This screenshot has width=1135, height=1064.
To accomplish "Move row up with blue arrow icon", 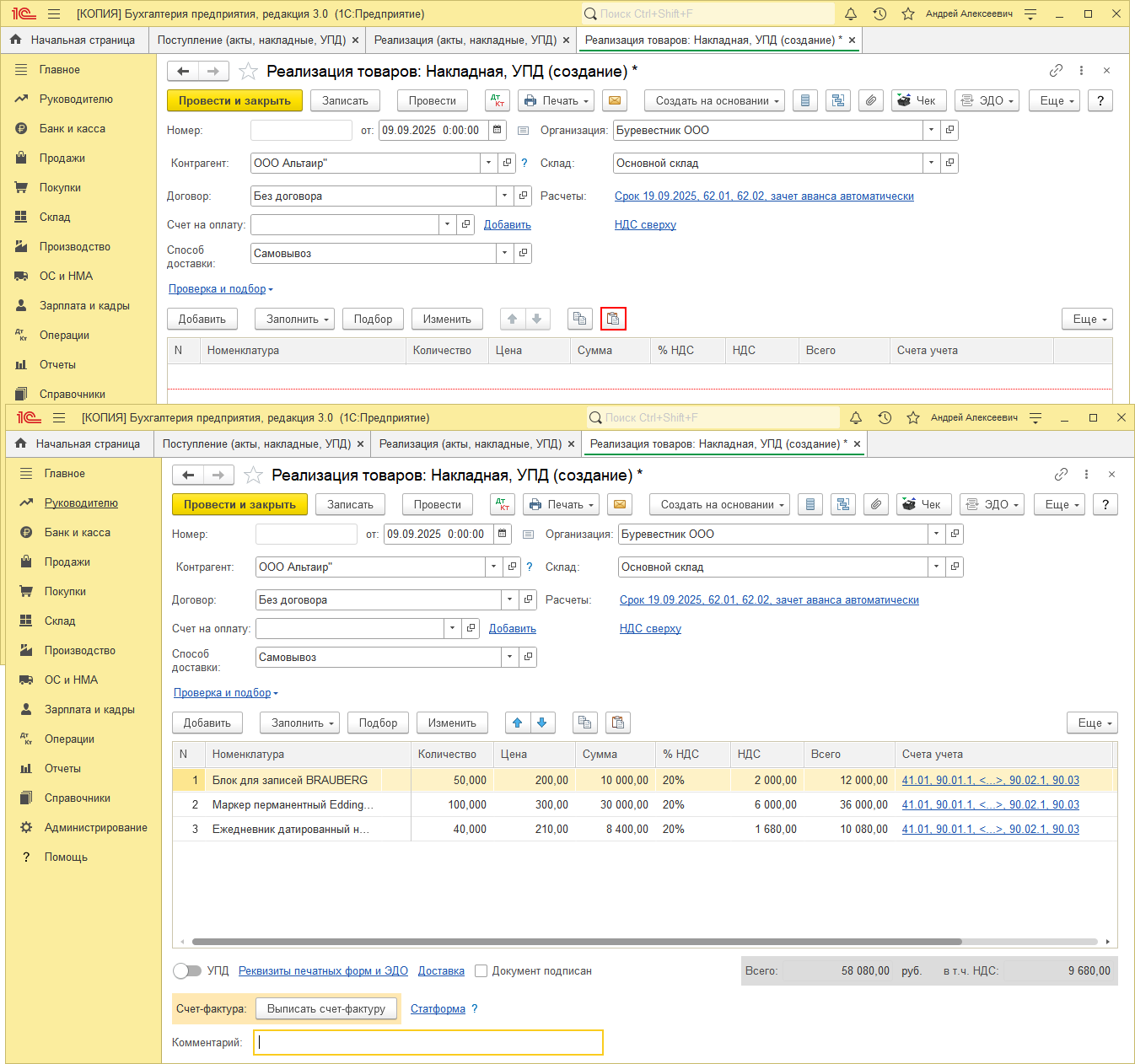I will [x=518, y=723].
